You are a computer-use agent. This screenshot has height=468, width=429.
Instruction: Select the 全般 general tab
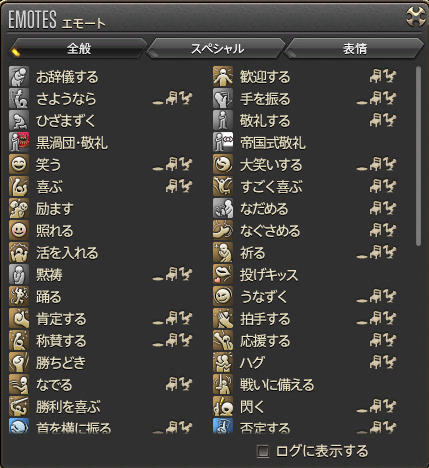79,49
